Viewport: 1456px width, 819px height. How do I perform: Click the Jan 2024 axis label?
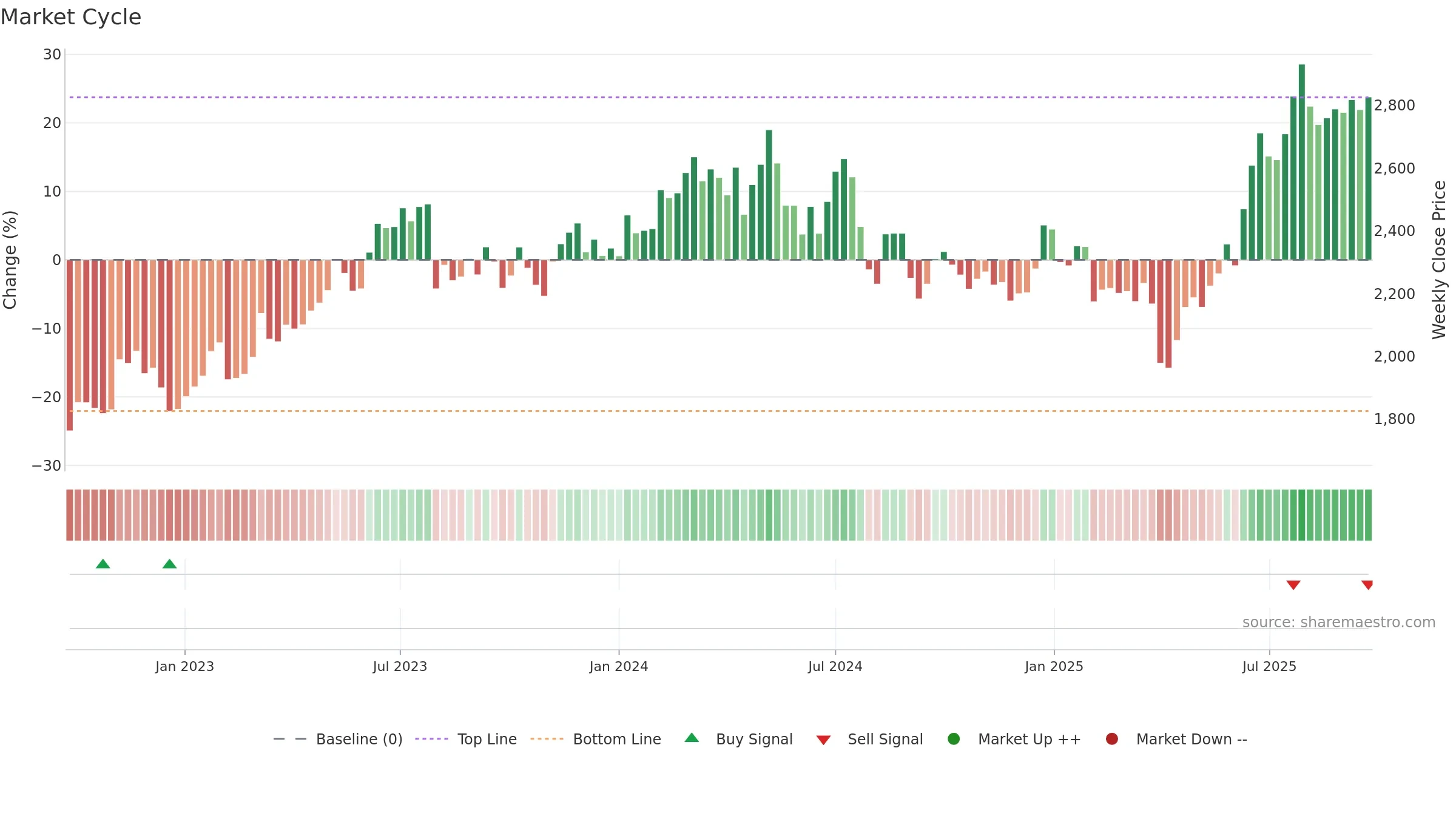[x=619, y=667]
